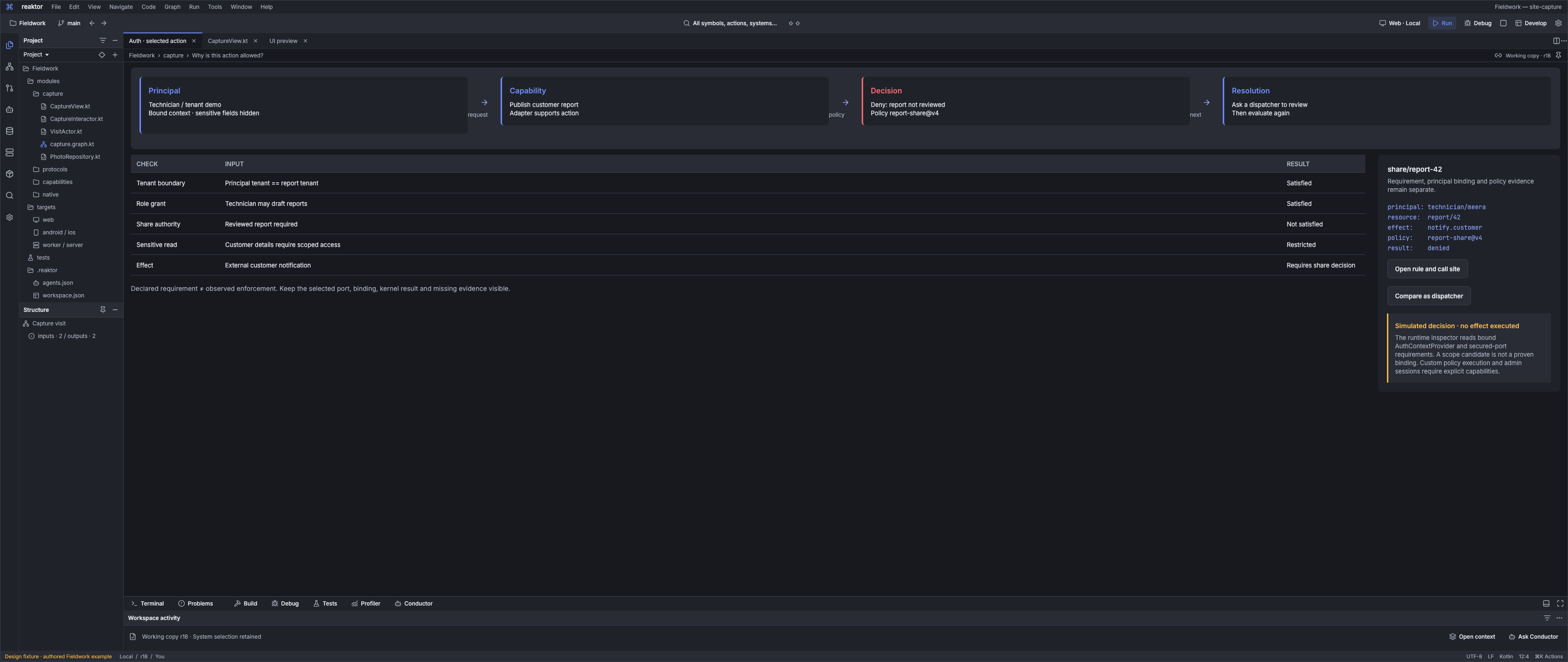
Task: Navigate back with the left arrow
Action: [92, 23]
